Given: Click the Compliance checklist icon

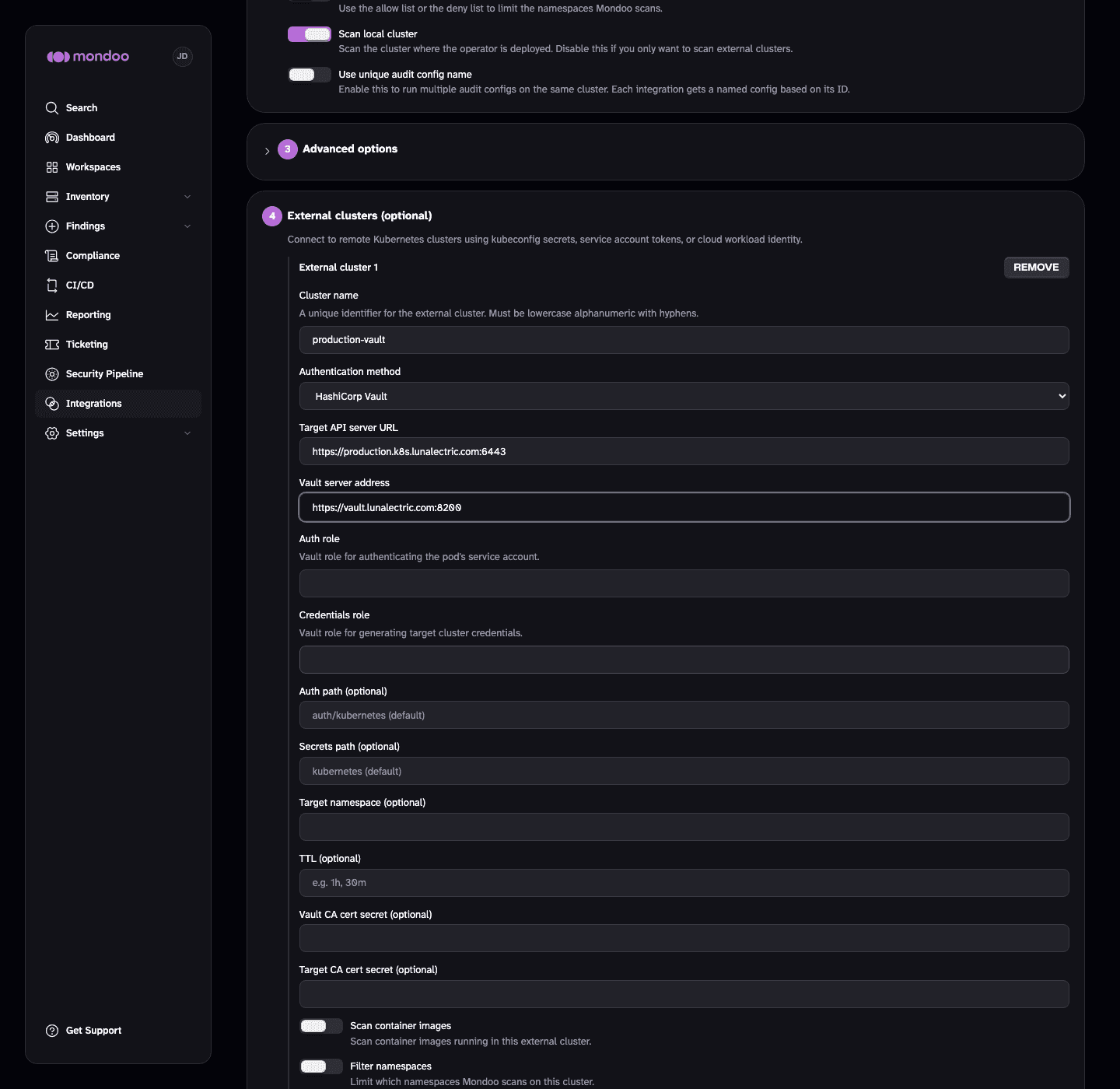Looking at the screenshot, I should tap(52, 256).
